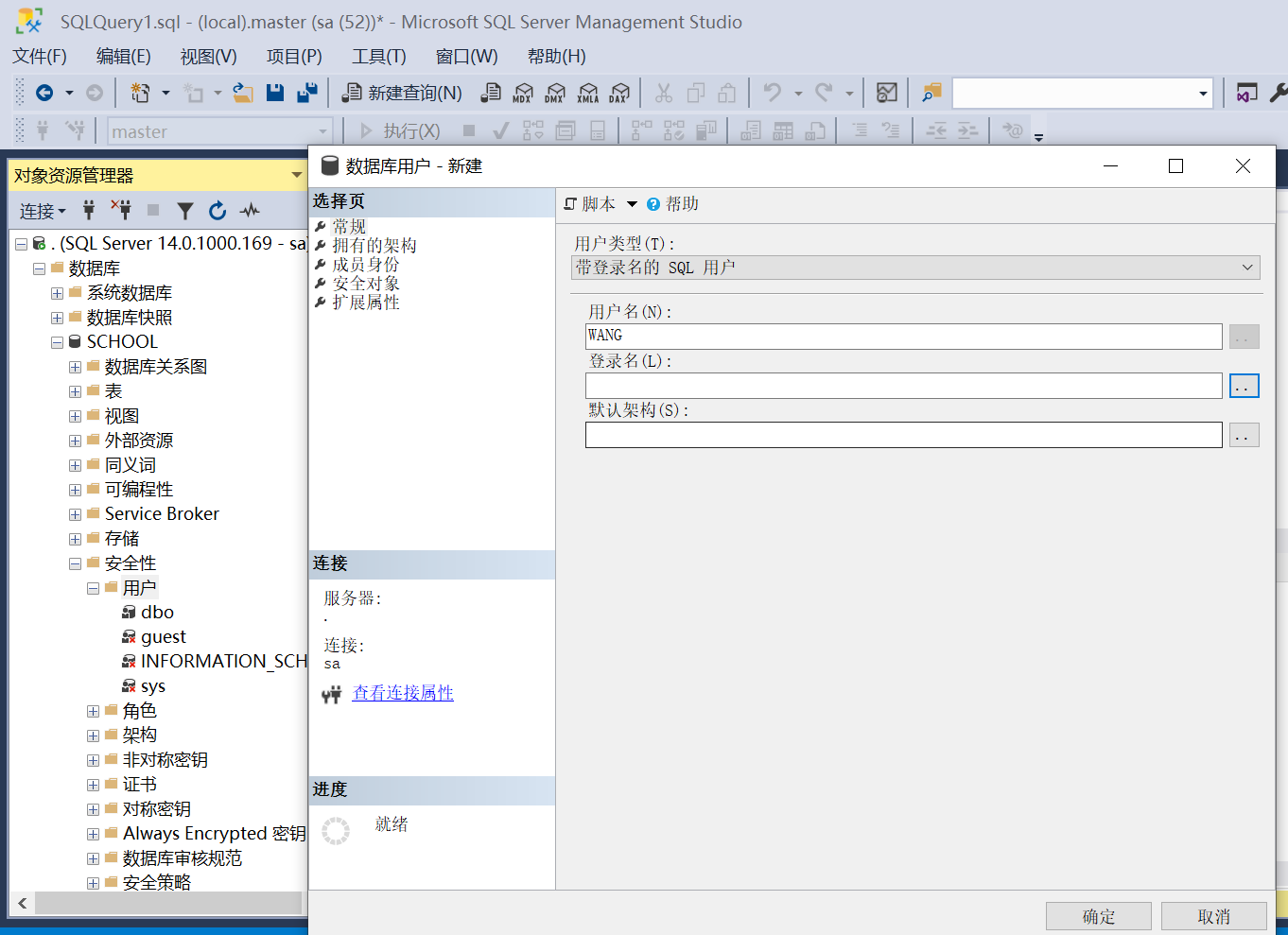Click the browse button beside login name field
1288x935 pixels.
click(x=1244, y=386)
